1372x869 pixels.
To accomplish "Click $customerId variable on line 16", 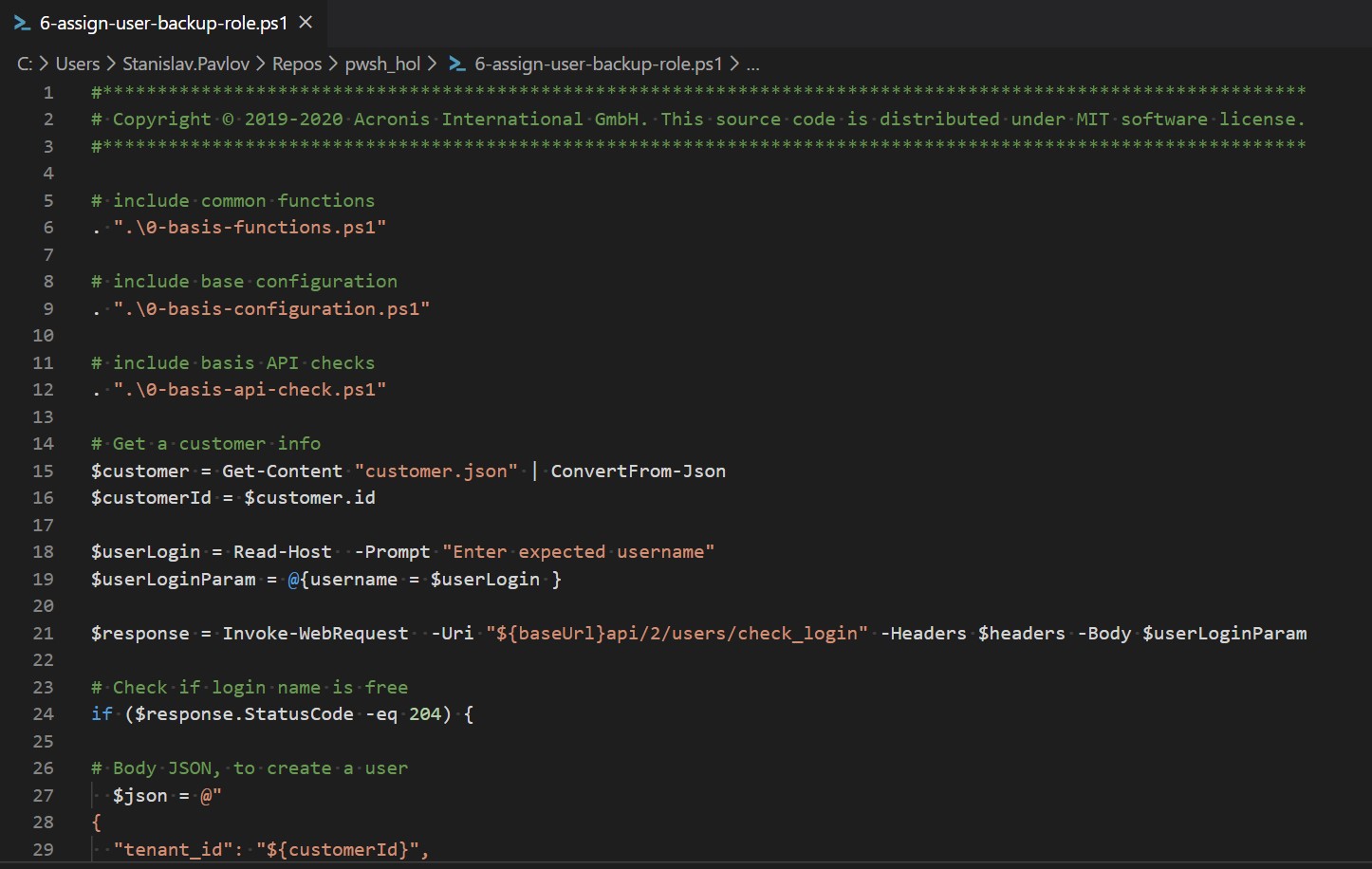I will [x=151, y=497].
